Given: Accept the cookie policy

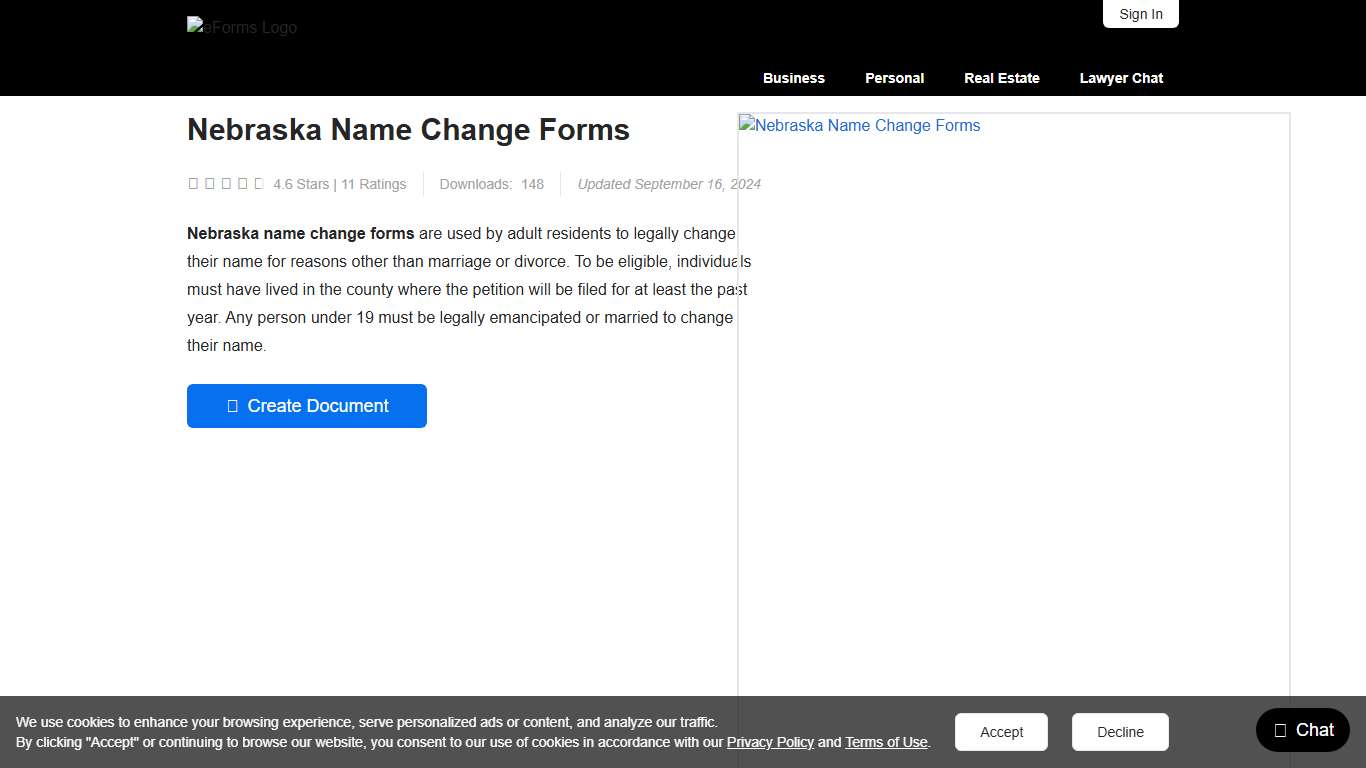Looking at the screenshot, I should (1001, 731).
